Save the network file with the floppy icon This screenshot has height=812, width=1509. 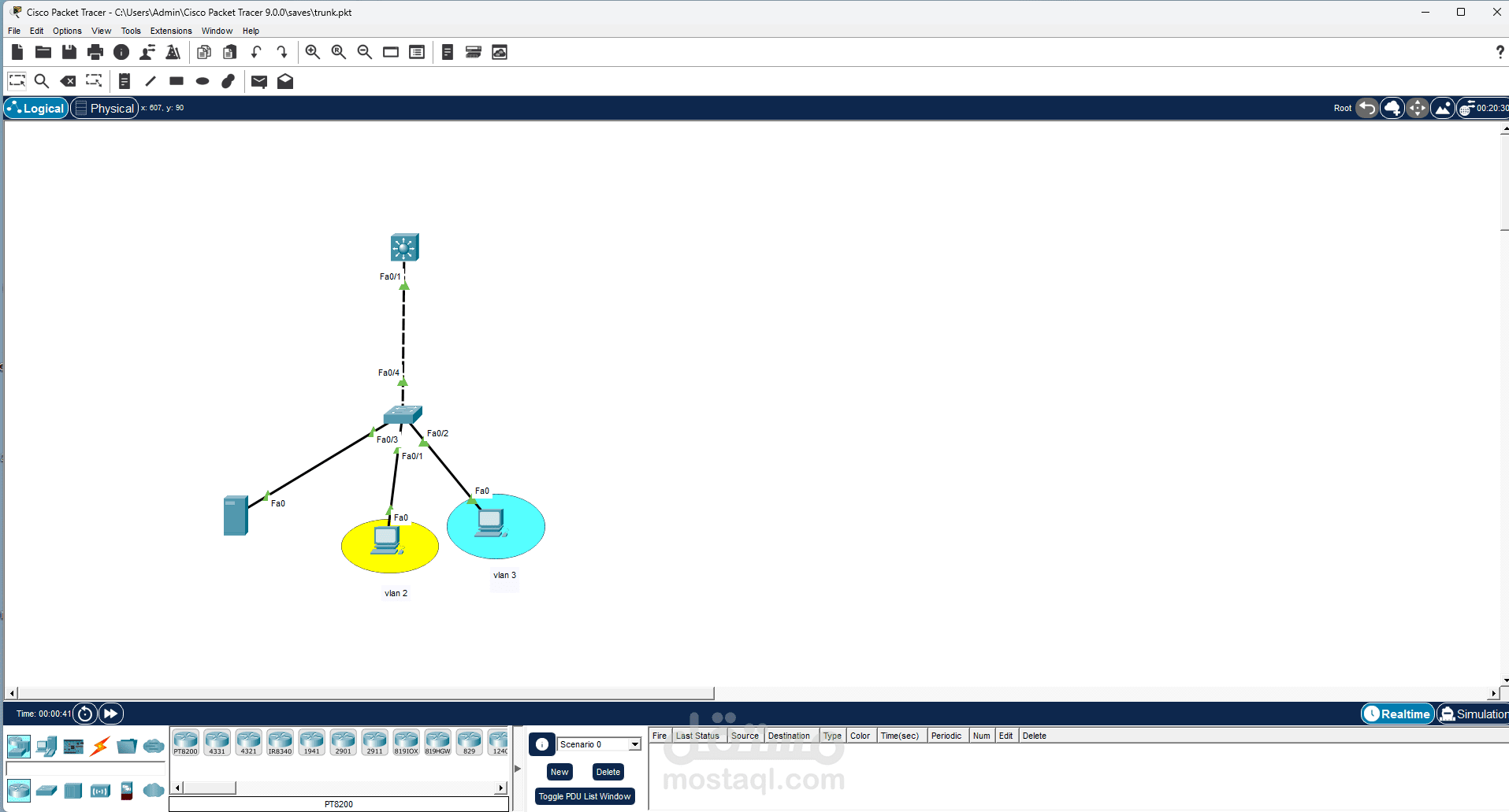[69, 52]
